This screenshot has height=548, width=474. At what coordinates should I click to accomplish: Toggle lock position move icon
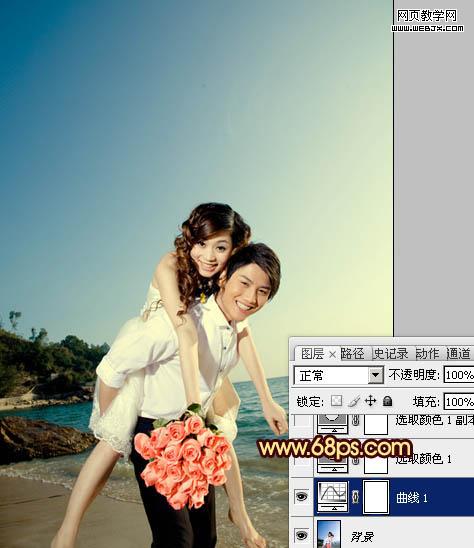[371, 401]
